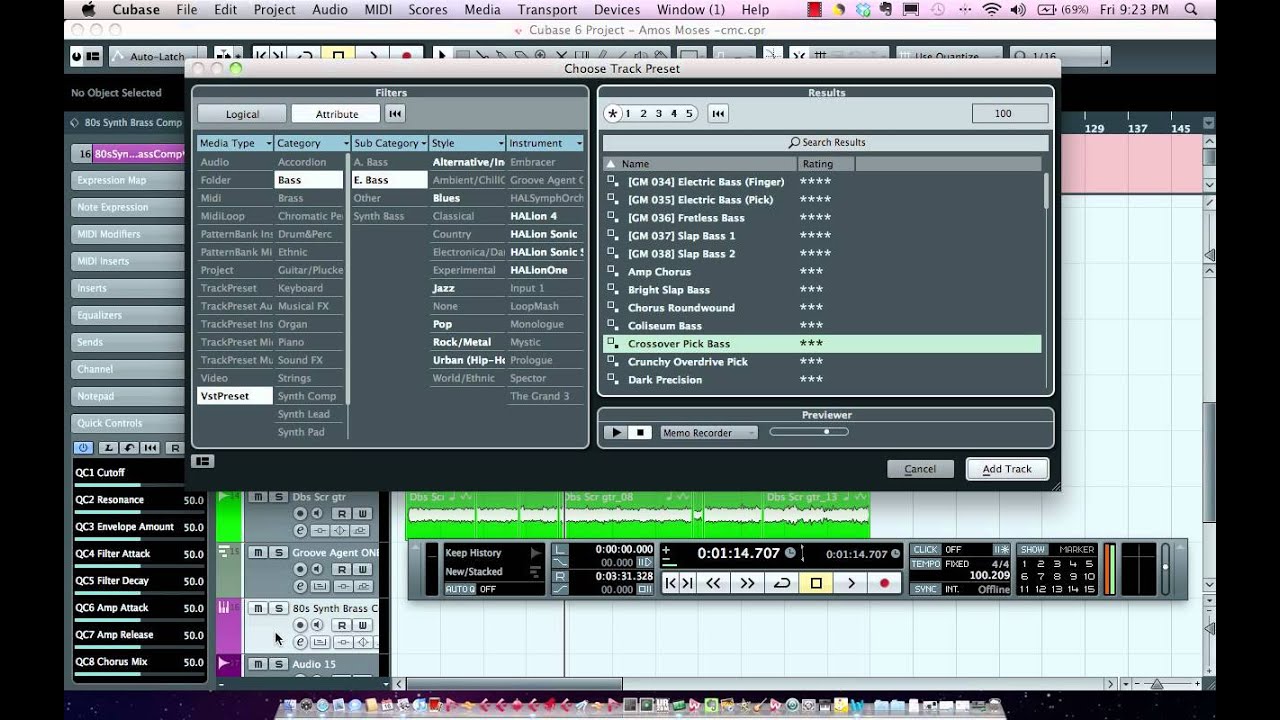Play the preset in Previewer
The width and height of the screenshot is (1280, 720).
click(x=615, y=433)
